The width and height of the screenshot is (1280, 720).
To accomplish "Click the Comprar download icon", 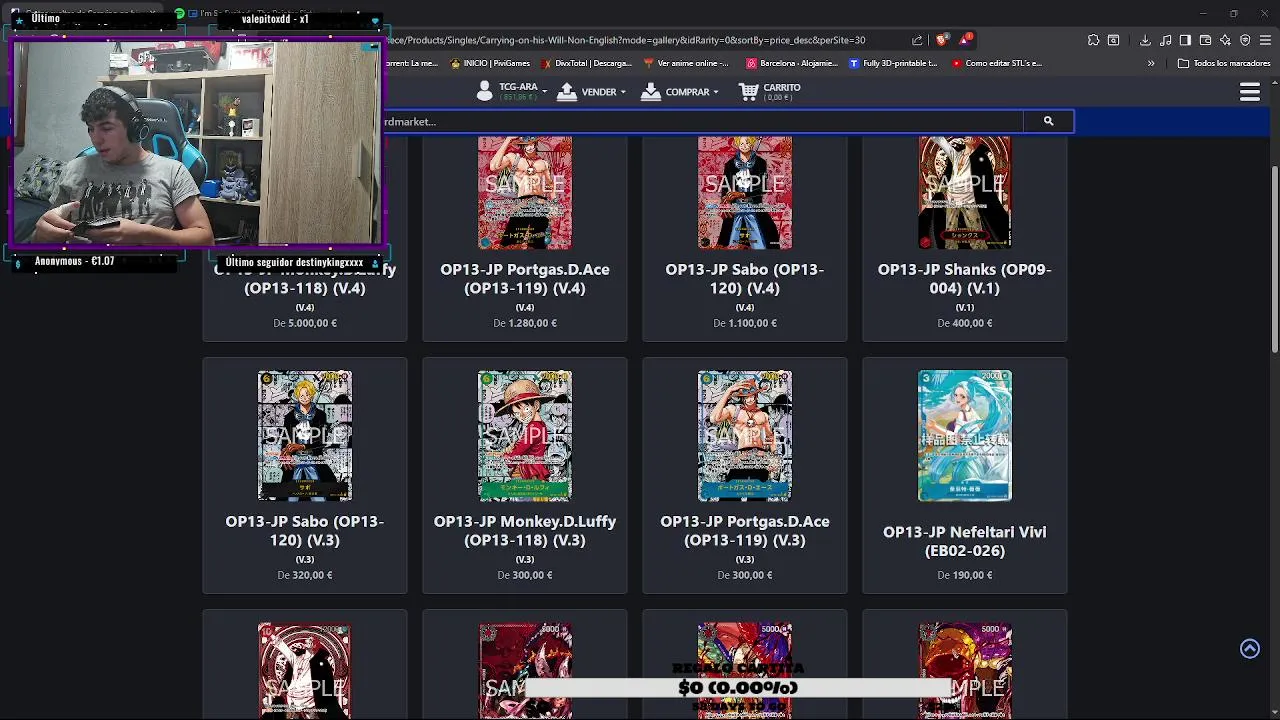I will (x=651, y=92).
